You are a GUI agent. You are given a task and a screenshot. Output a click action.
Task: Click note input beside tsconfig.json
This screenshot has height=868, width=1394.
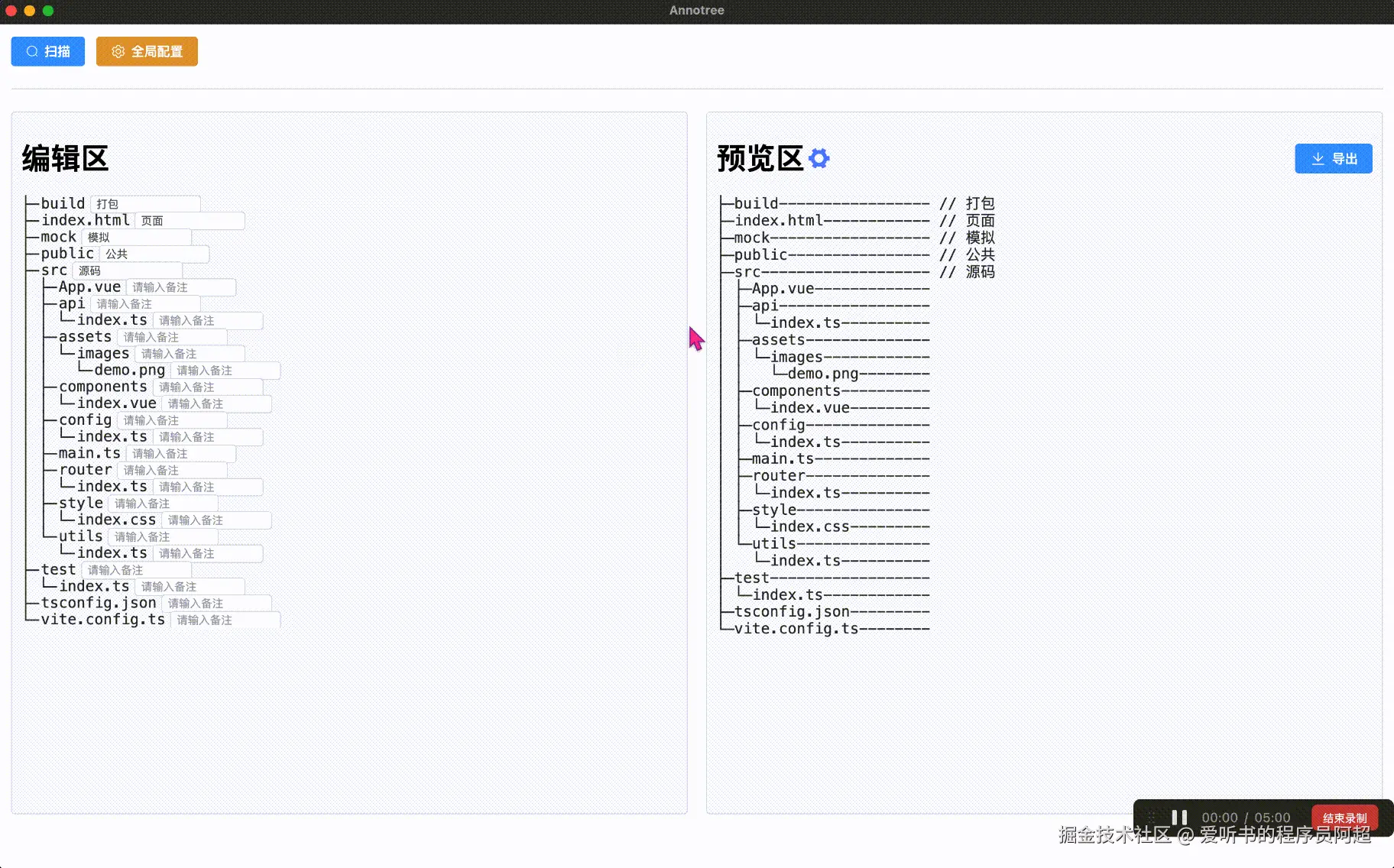click(216, 604)
